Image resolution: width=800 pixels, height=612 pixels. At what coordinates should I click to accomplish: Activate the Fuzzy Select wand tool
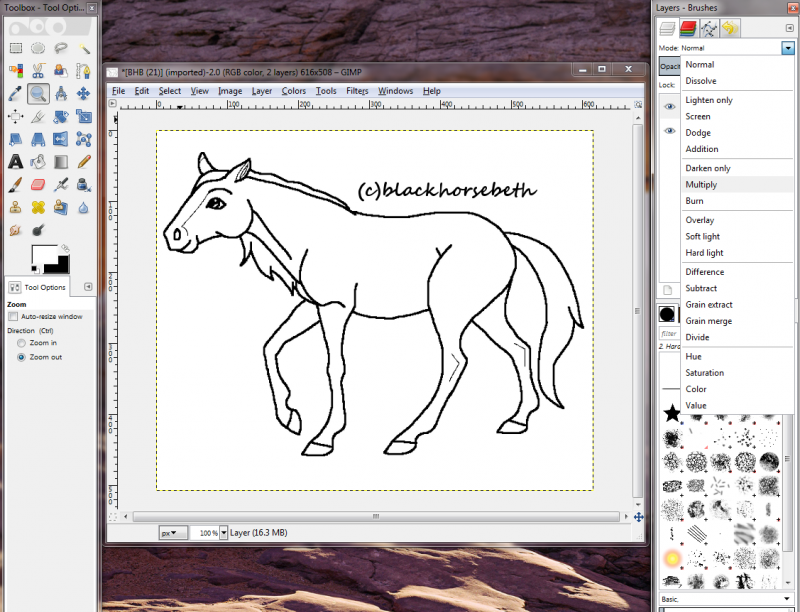coord(84,48)
